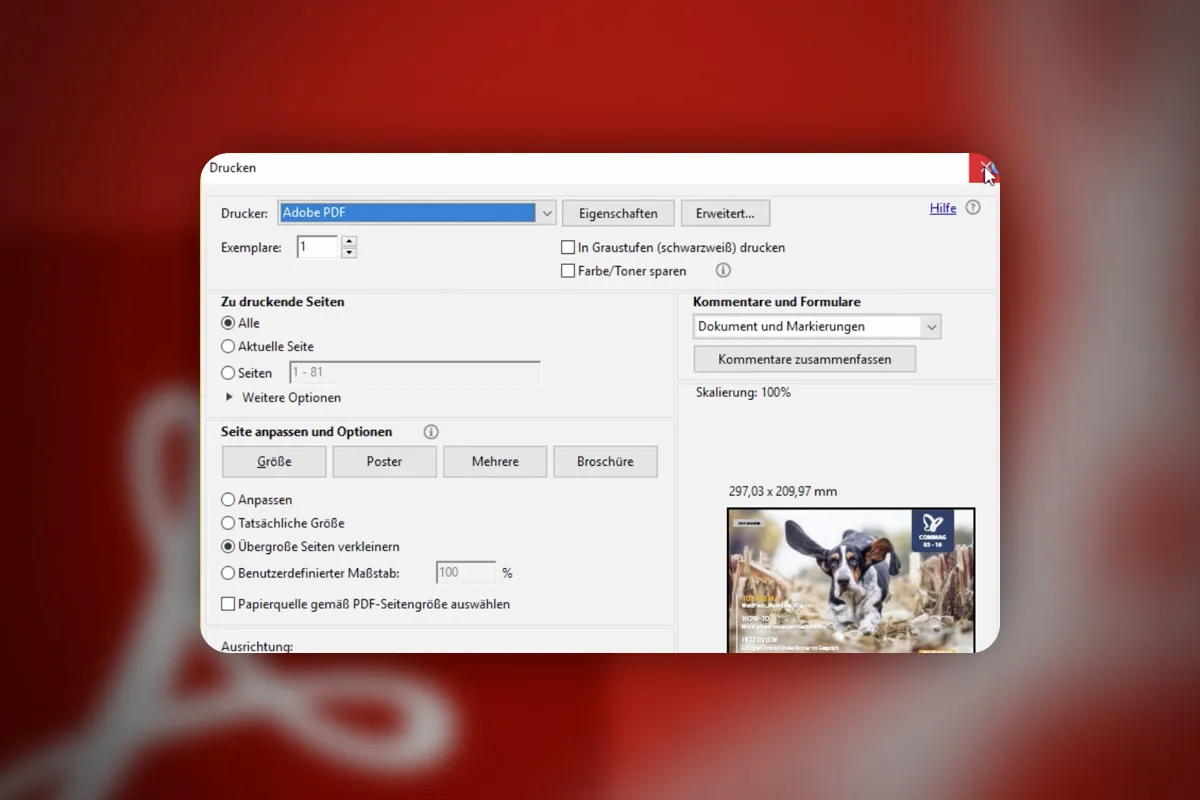Choose the Seiten range radio button
The width and height of the screenshot is (1200, 800).
coord(228,373)
